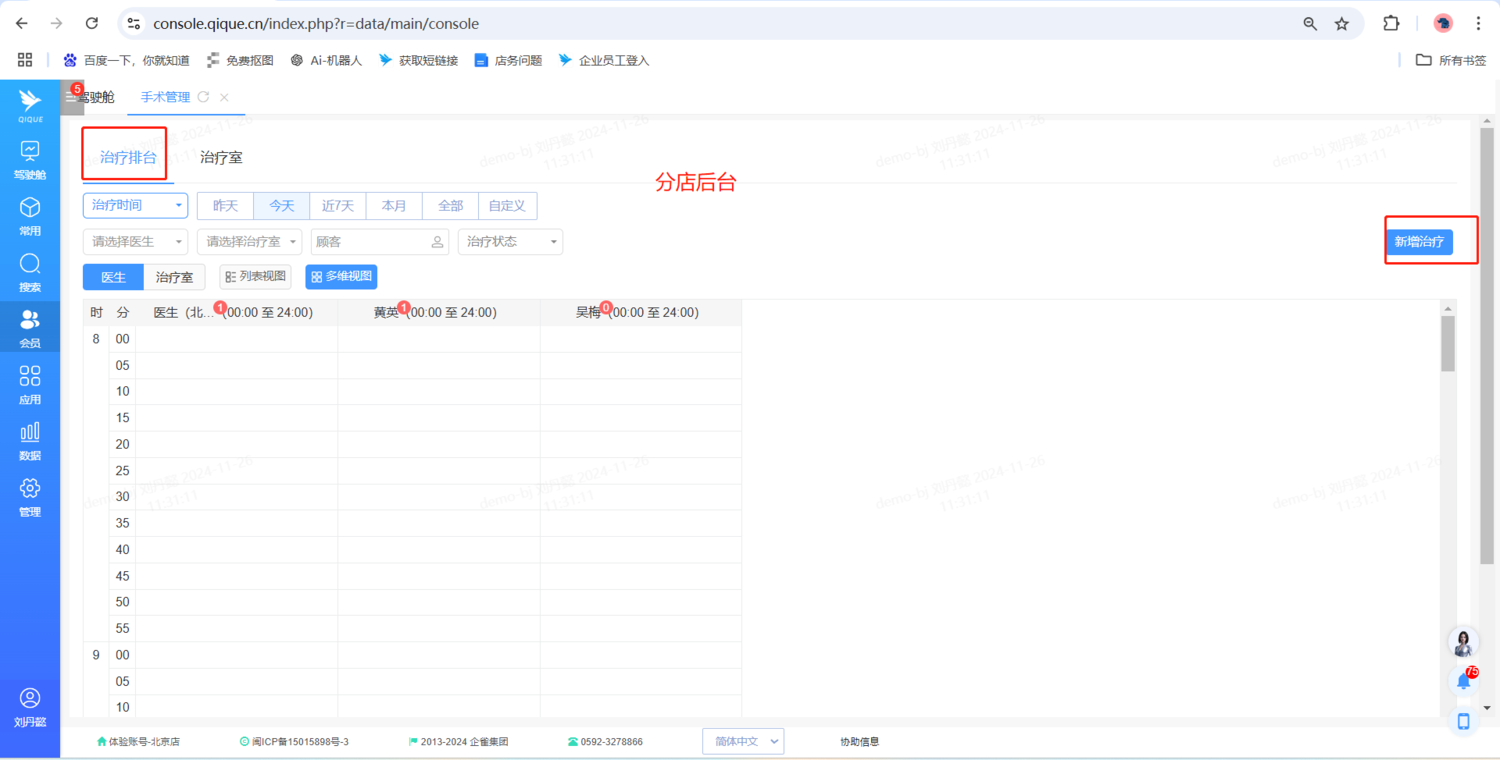Expand the 治疗时间 dropdown
Image resolution: width=1500 pixels, height=760 pixels.
point(135,205)
